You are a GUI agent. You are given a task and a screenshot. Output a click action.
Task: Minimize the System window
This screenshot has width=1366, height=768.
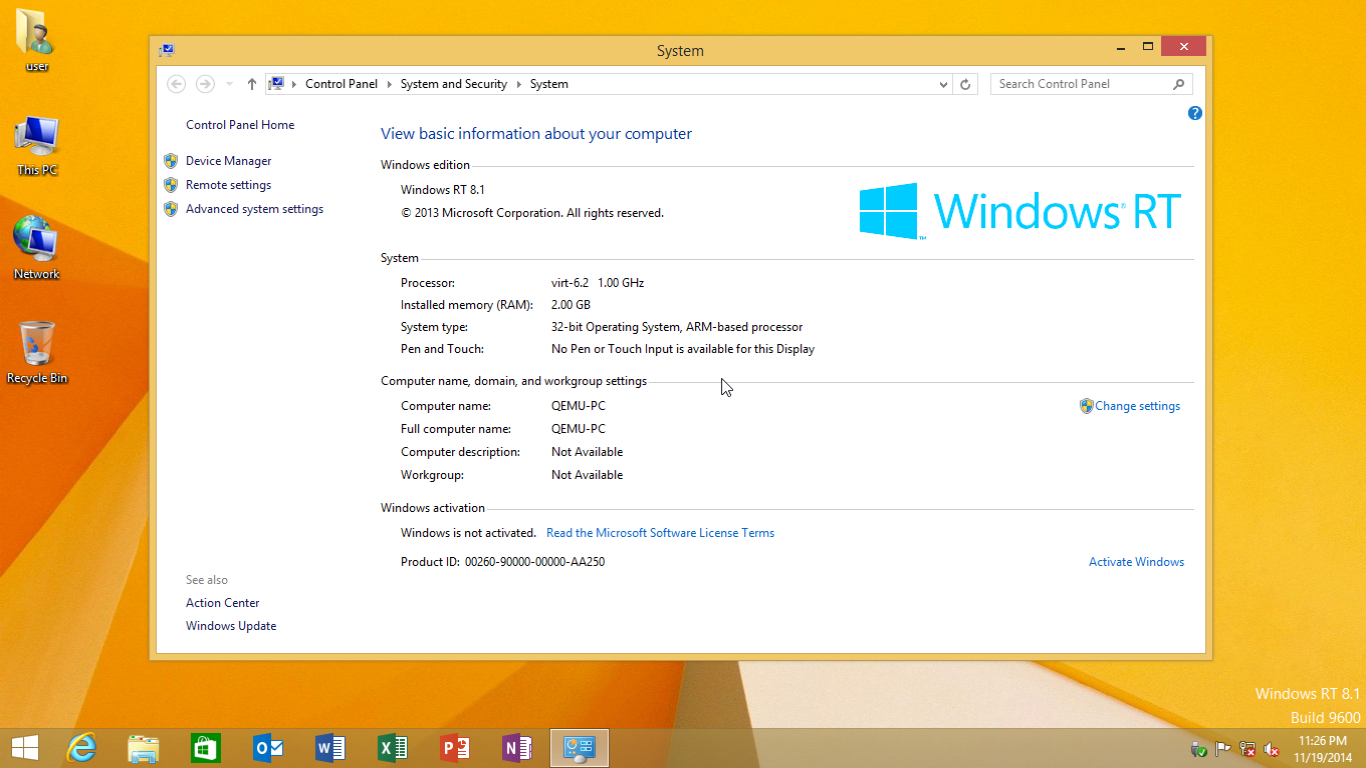(x=1121, y=47)
